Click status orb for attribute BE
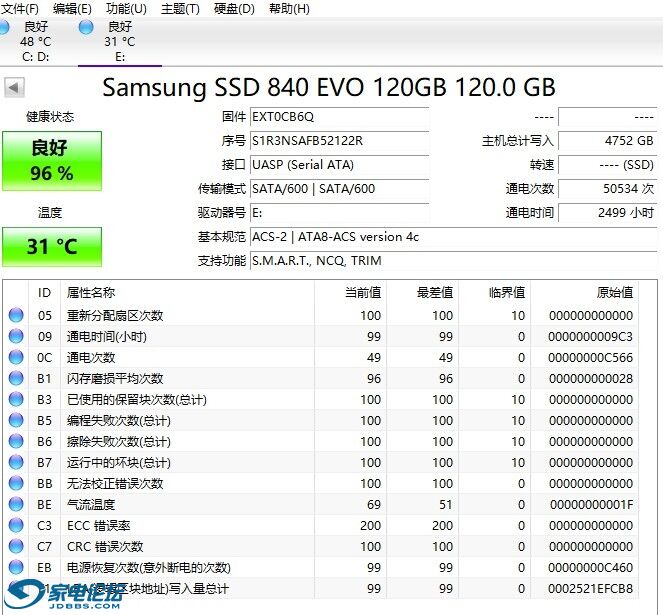 (16, 504)
